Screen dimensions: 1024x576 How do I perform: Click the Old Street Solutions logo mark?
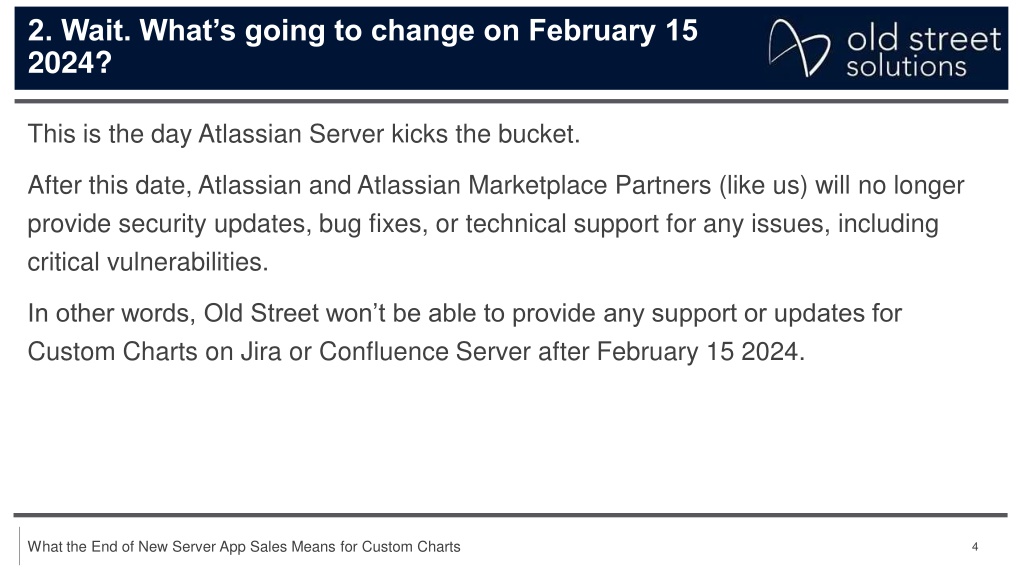pyautogui.click(x=799, y=48)
